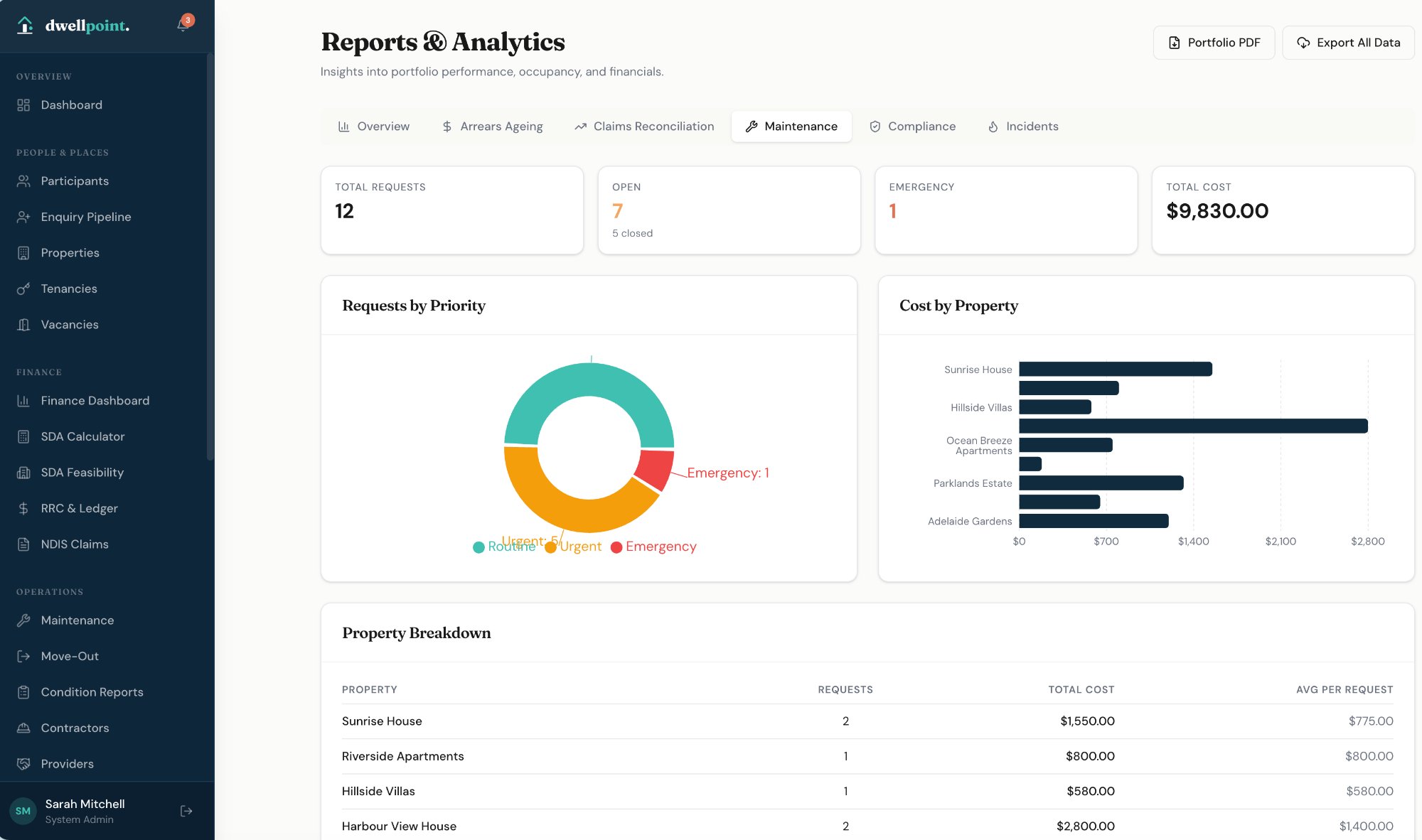
Task: Click the Providers handshake icon
Action: point(23,764)
